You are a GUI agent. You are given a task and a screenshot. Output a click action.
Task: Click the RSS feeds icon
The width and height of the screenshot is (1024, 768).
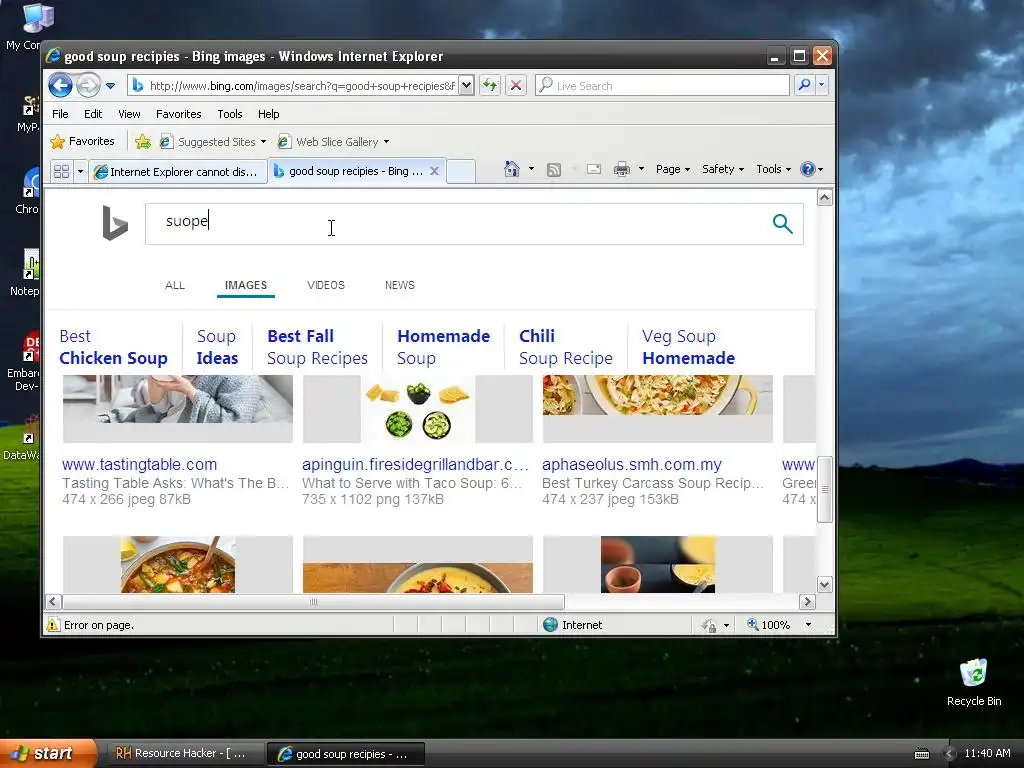point(554,170)
